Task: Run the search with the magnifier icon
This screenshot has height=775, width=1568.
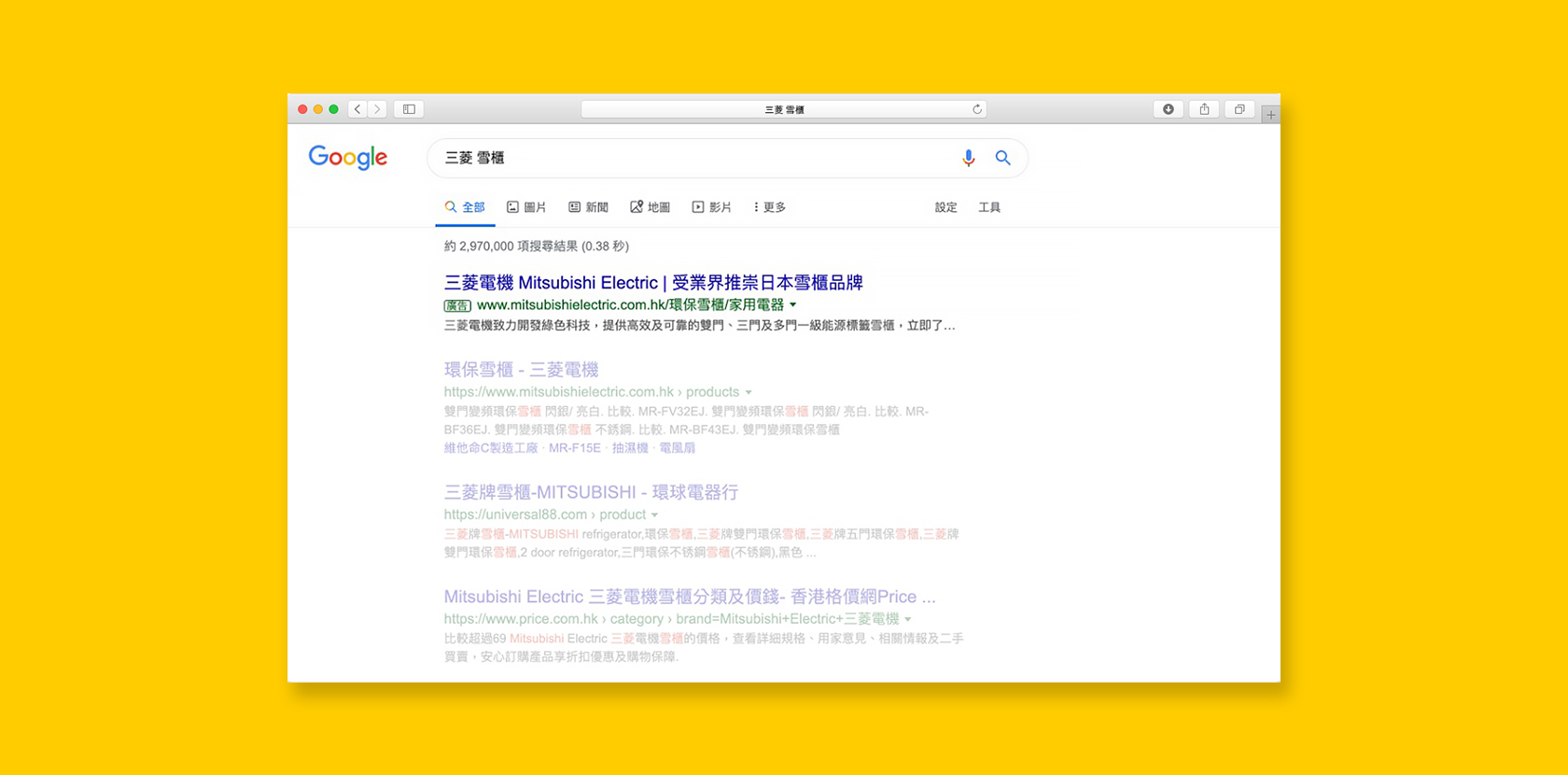Action: tap(1002, 158)
